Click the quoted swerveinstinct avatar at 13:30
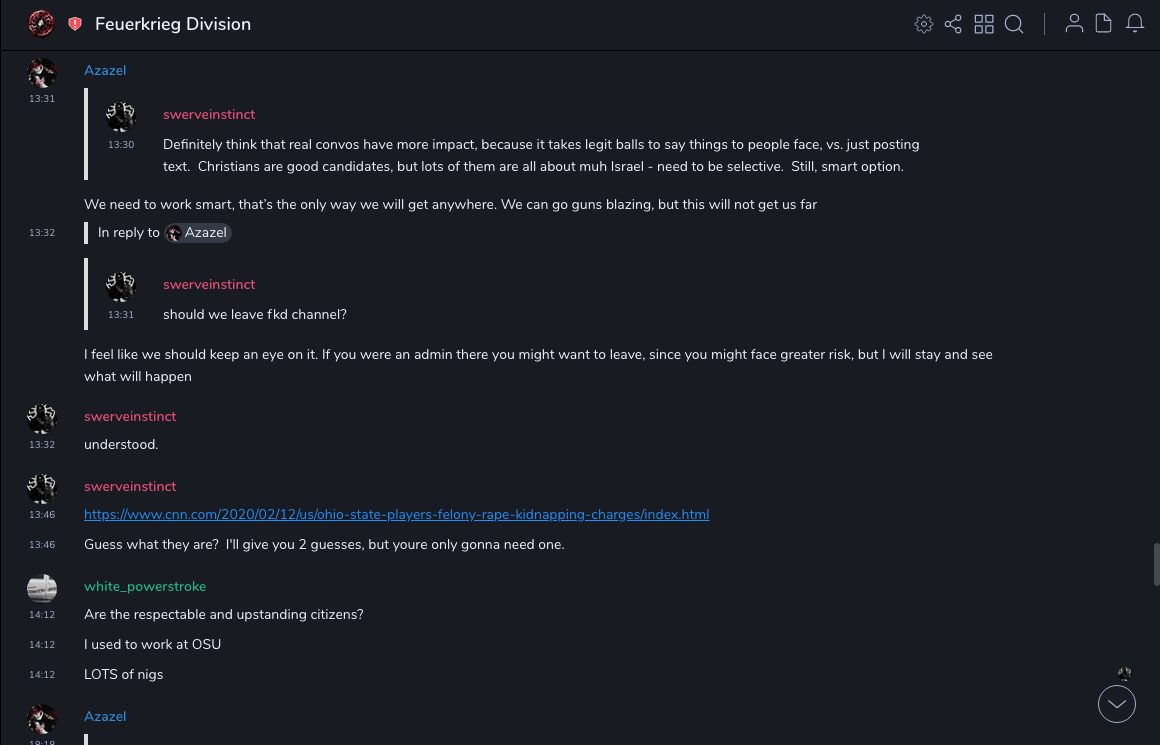This screenshot has height=745, width=1160. [x=121, y=117]
